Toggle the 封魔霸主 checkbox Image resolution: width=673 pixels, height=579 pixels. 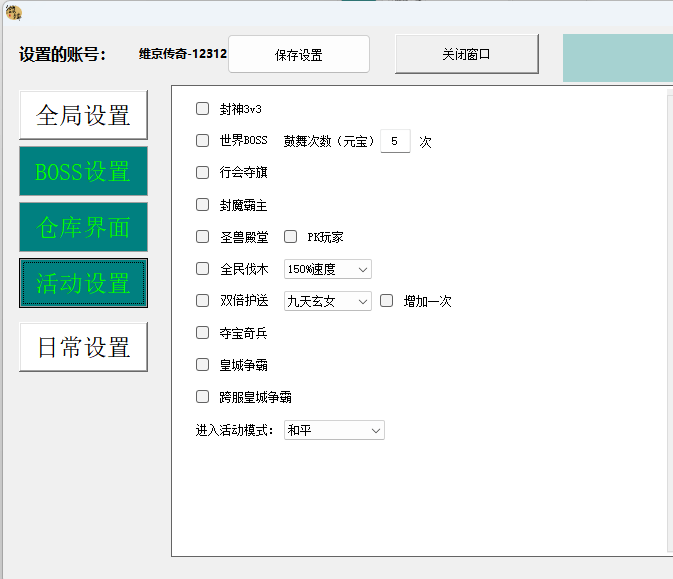click(202, 205)
